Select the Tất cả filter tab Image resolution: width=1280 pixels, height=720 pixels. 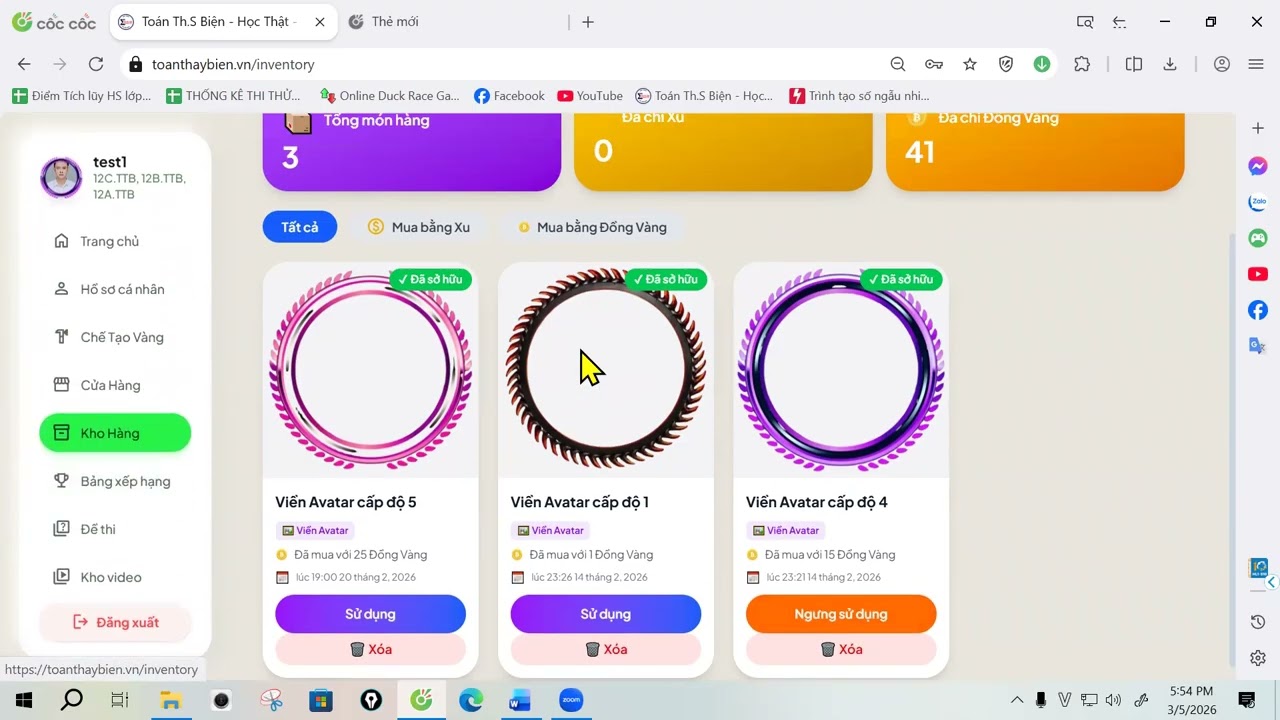click(299, 227)
